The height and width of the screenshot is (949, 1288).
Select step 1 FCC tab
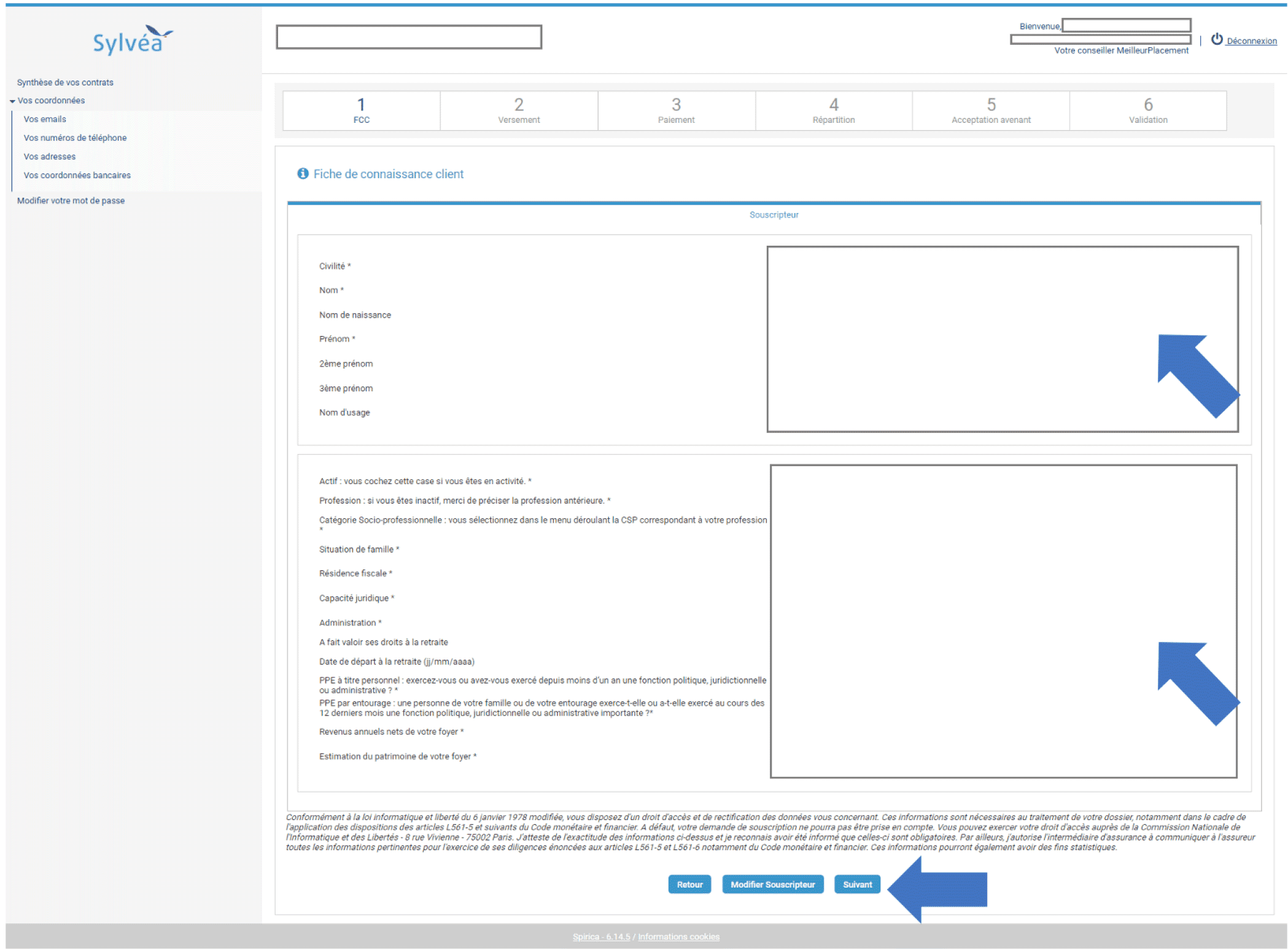(x=362, y=111)
